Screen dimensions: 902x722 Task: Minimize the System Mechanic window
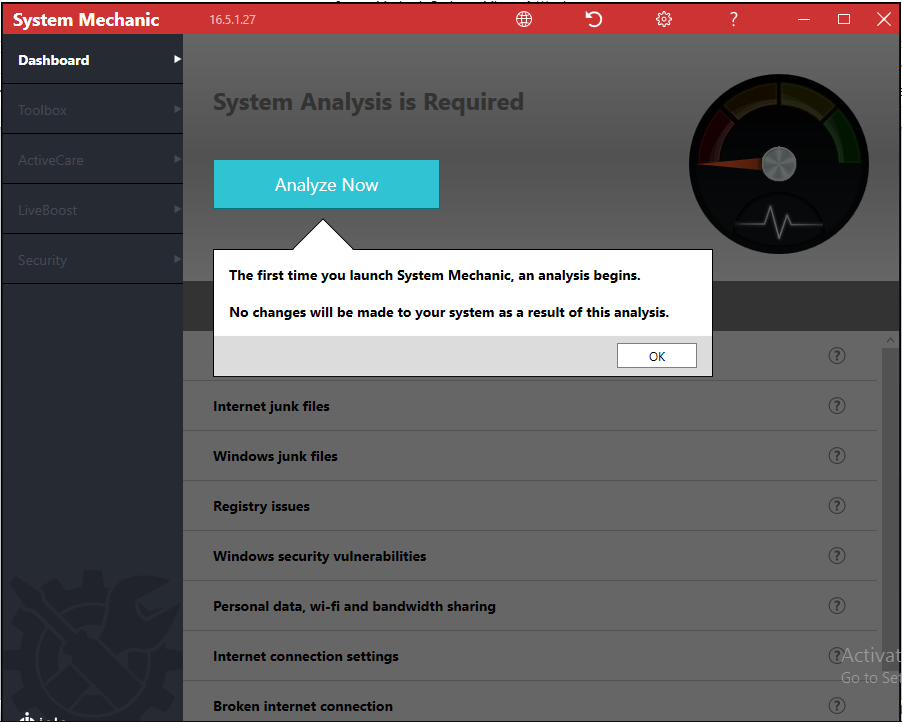(x=804, y=19)
